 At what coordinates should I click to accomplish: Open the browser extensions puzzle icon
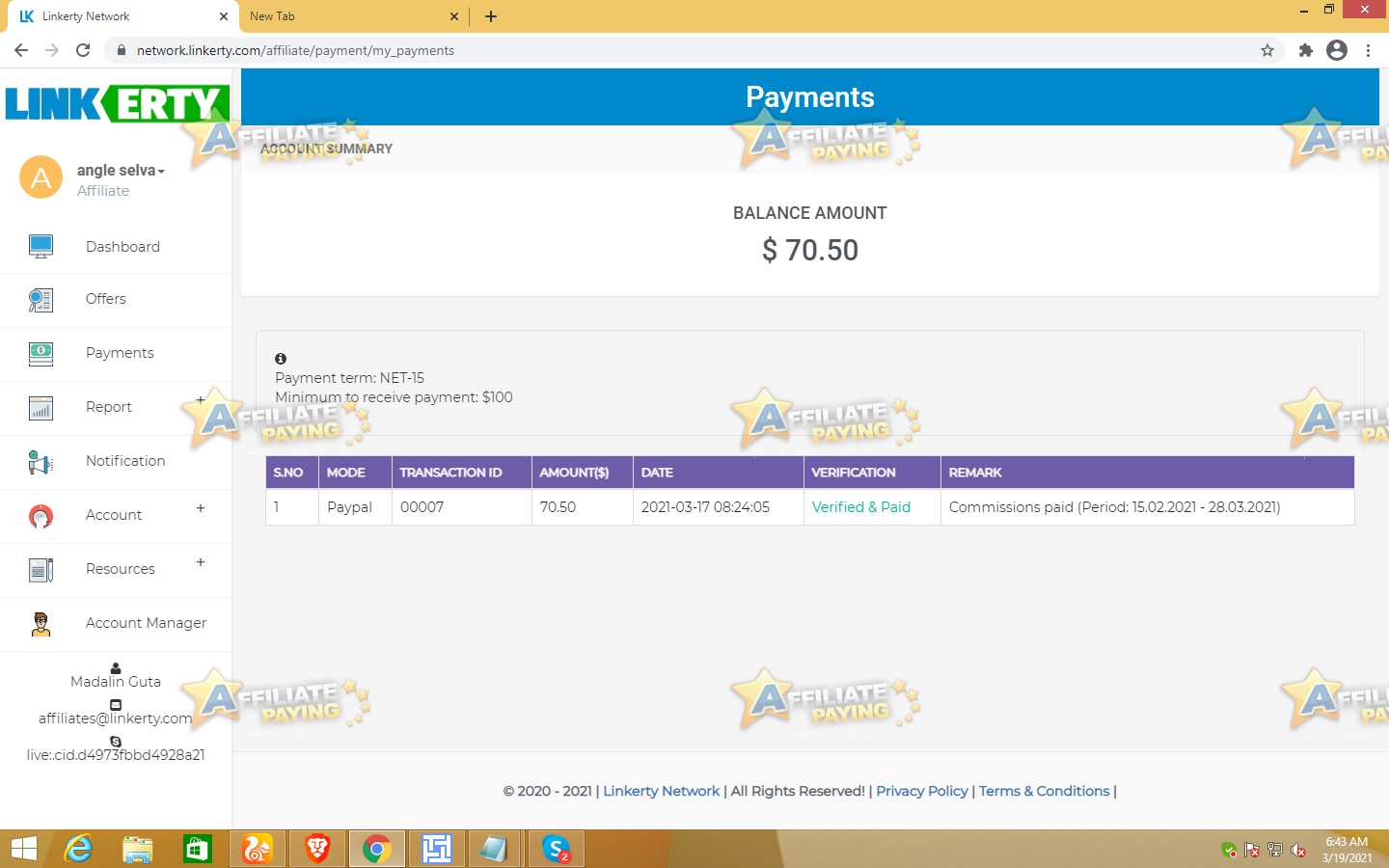(x=1306, y=50)
